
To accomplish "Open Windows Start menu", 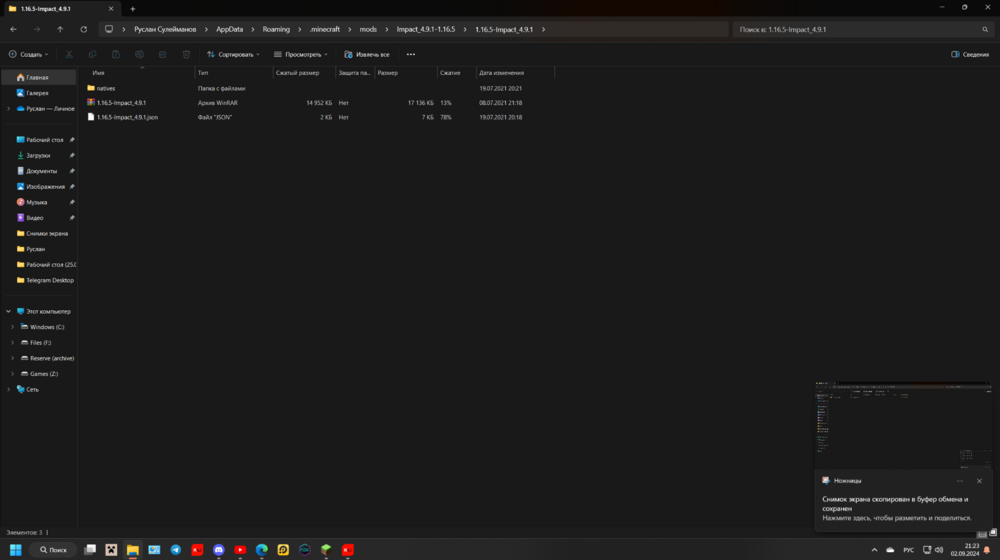I will pyautogui.click(x=16, y=550).
